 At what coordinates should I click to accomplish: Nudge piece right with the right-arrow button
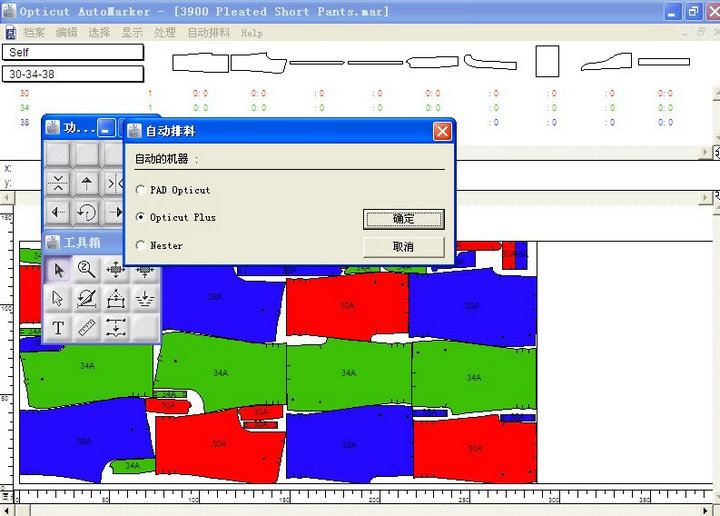[113, 212]
